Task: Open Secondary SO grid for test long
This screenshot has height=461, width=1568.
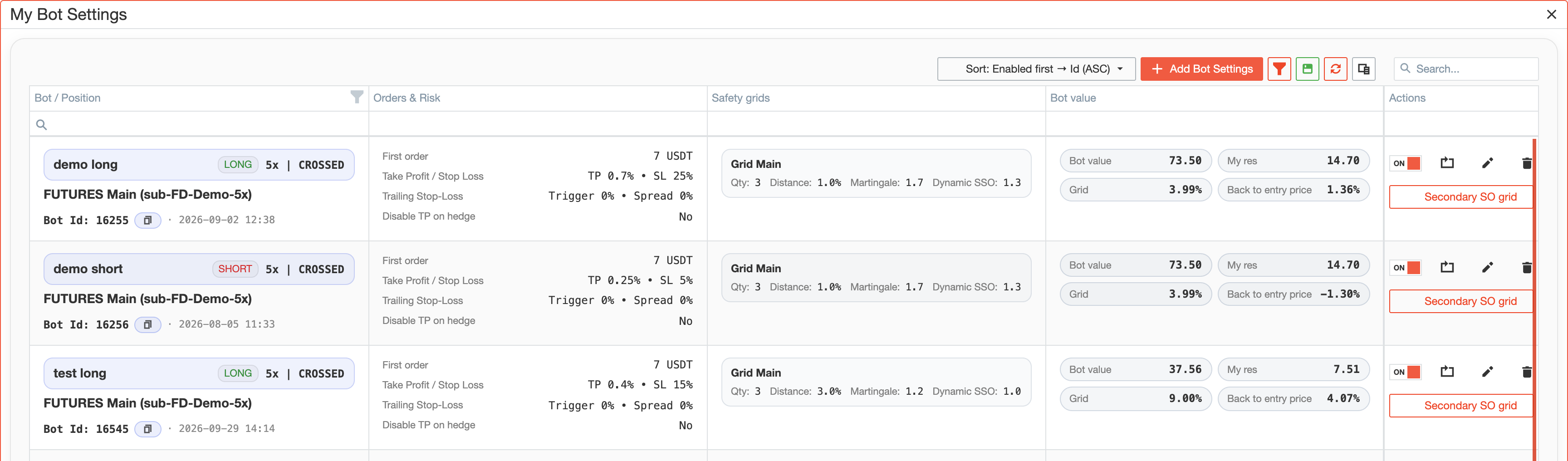Action: [1461, 406]
